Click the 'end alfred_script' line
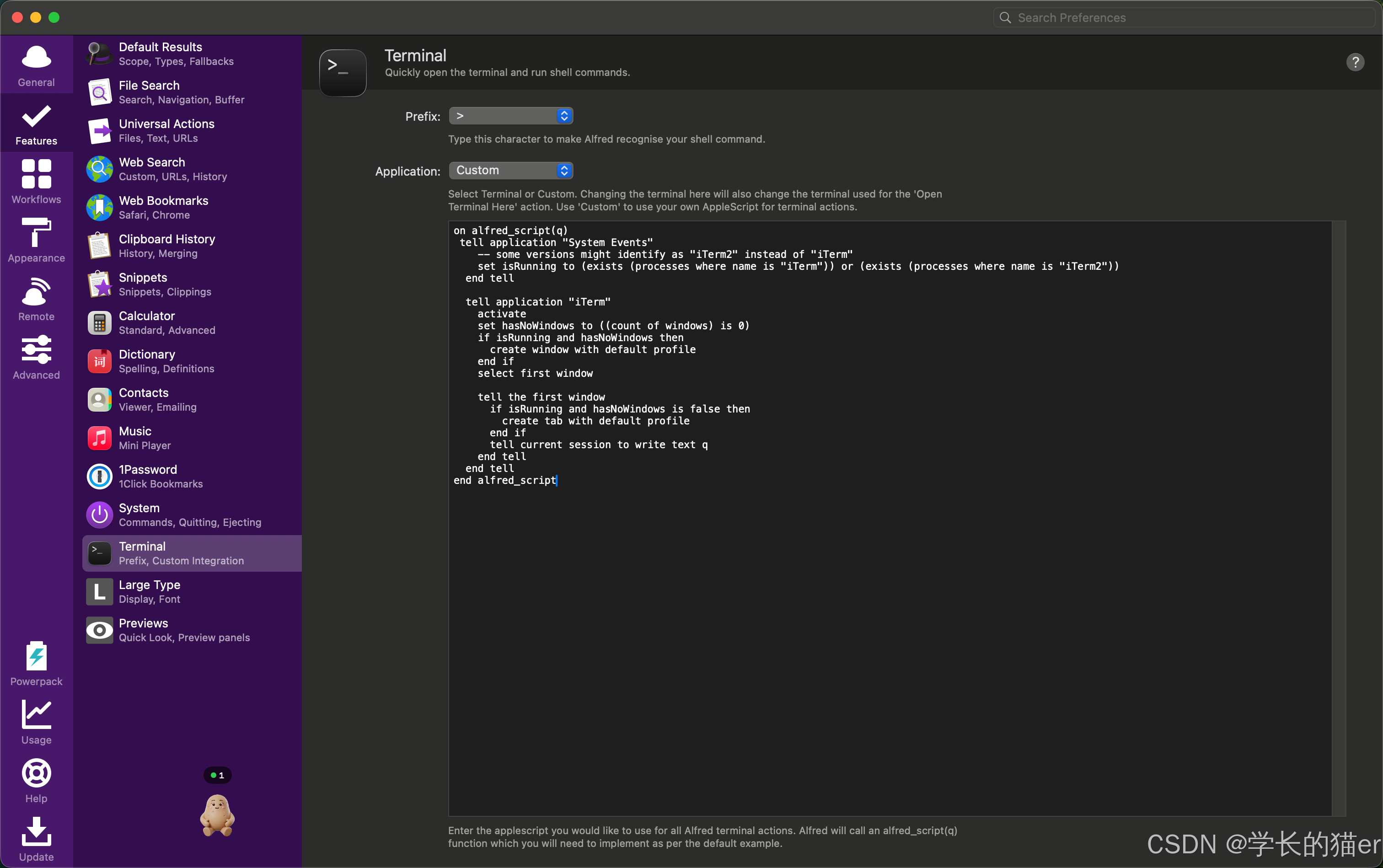This screenshot has height=868, width=1383. 504,481
